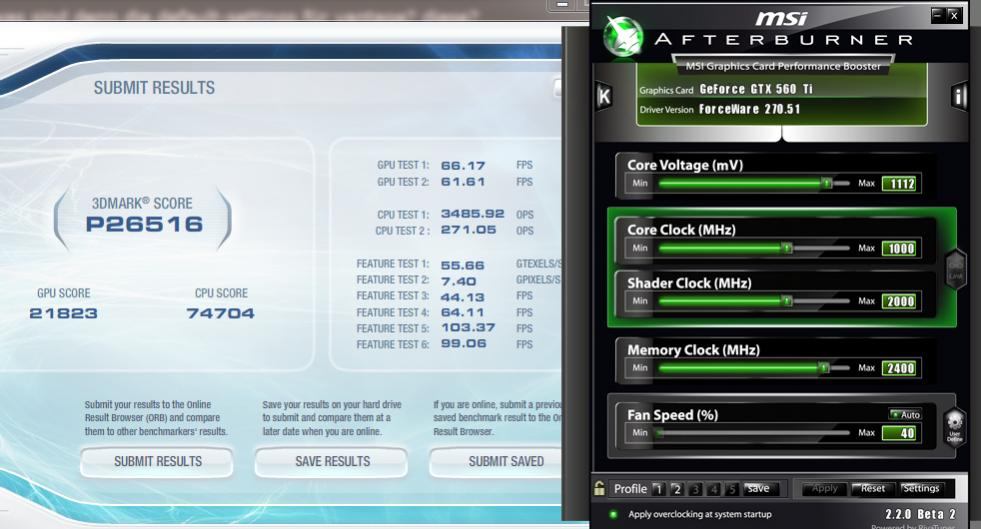
Task: Click the Core Voltage value field 1112
Action: point(900,184)
